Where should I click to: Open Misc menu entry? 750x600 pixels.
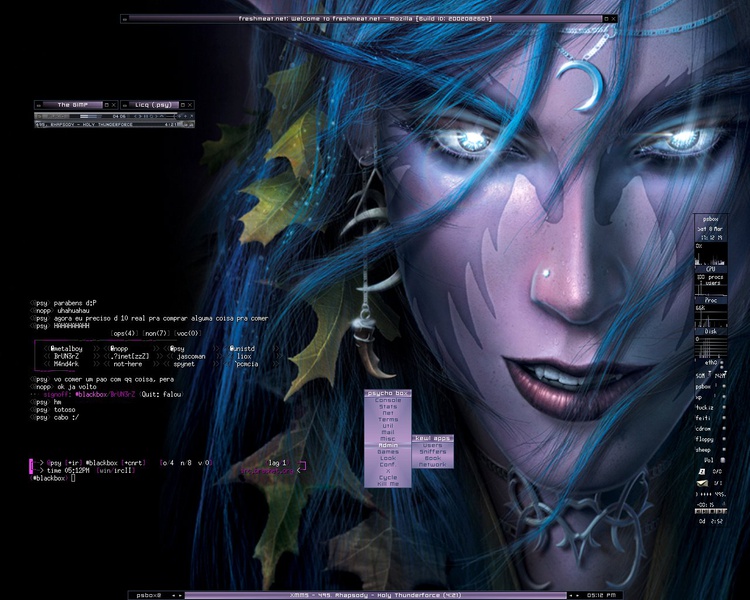click(388, 439)
